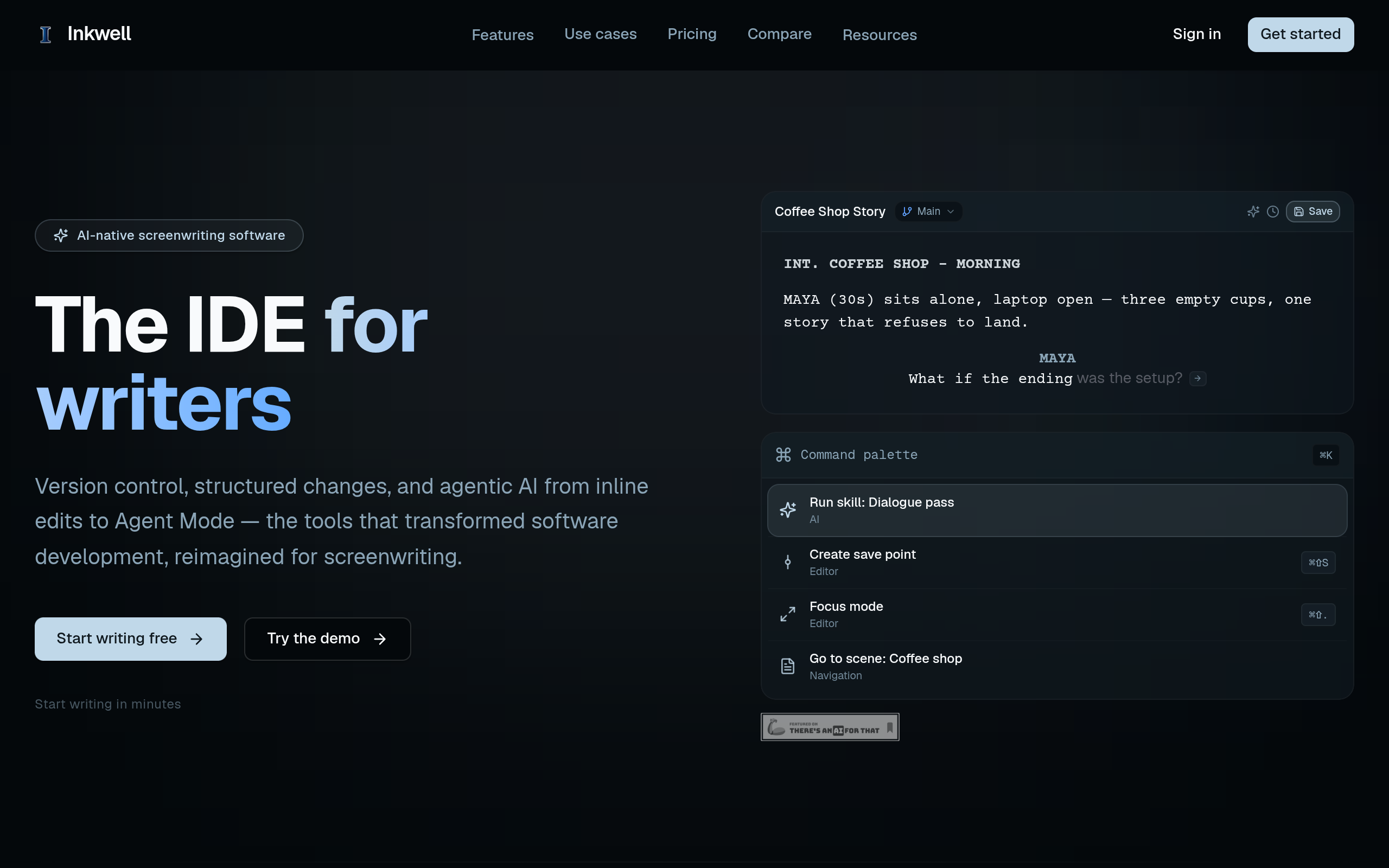This screenshot has width=1389, height=868.
Task: Go to the Pricing page
Action: (692, 34)
